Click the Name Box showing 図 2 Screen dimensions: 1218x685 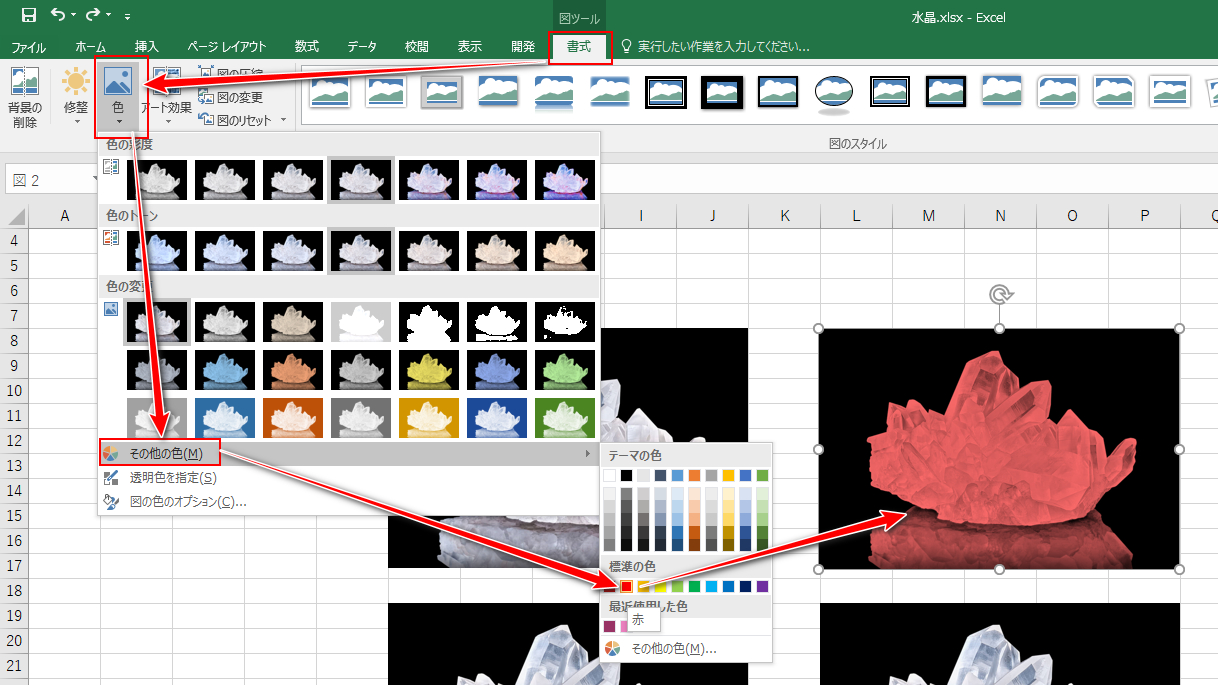click(x=48, y=180)
